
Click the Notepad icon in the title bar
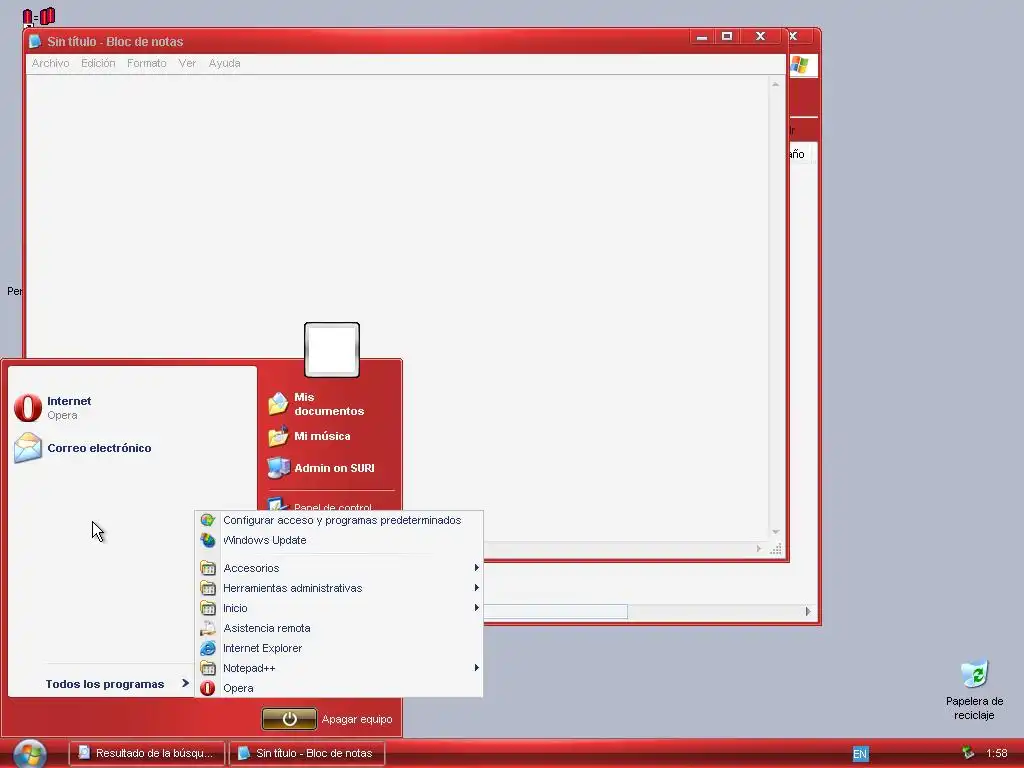coord(35,42)
